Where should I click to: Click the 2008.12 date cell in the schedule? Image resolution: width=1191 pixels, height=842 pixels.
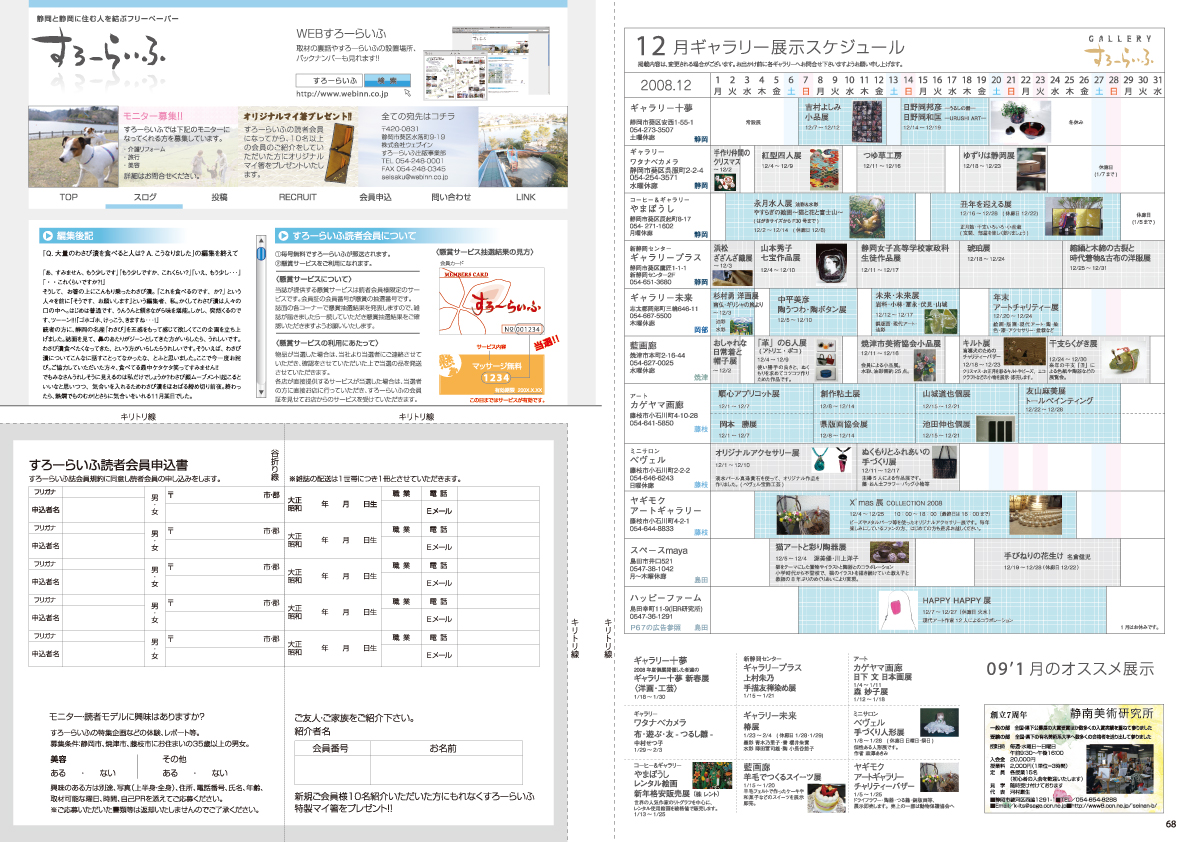(666, 85)
